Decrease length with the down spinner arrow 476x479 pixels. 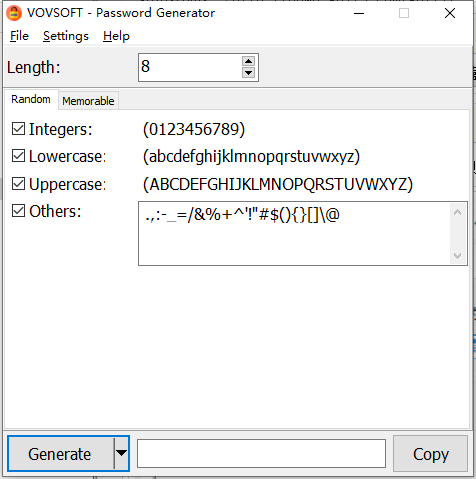[x=248, y=72]
